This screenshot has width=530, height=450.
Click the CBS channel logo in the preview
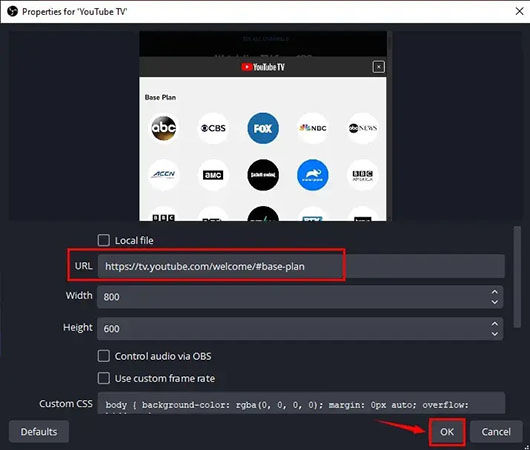coord(213,128)
